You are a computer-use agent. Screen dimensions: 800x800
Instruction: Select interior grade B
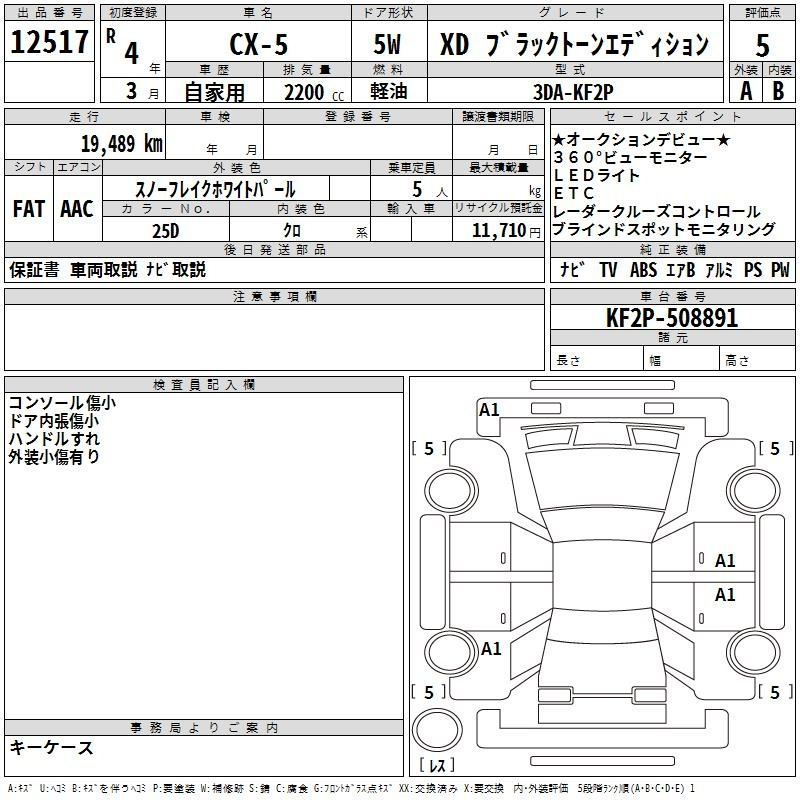click(778, 91)
